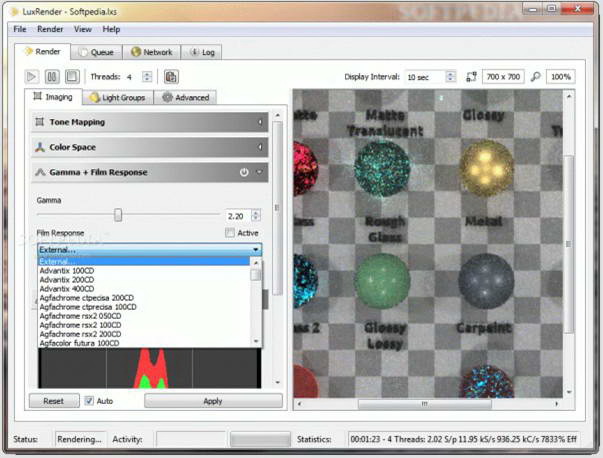Expand the Tone Mapping section

[148, 122]
